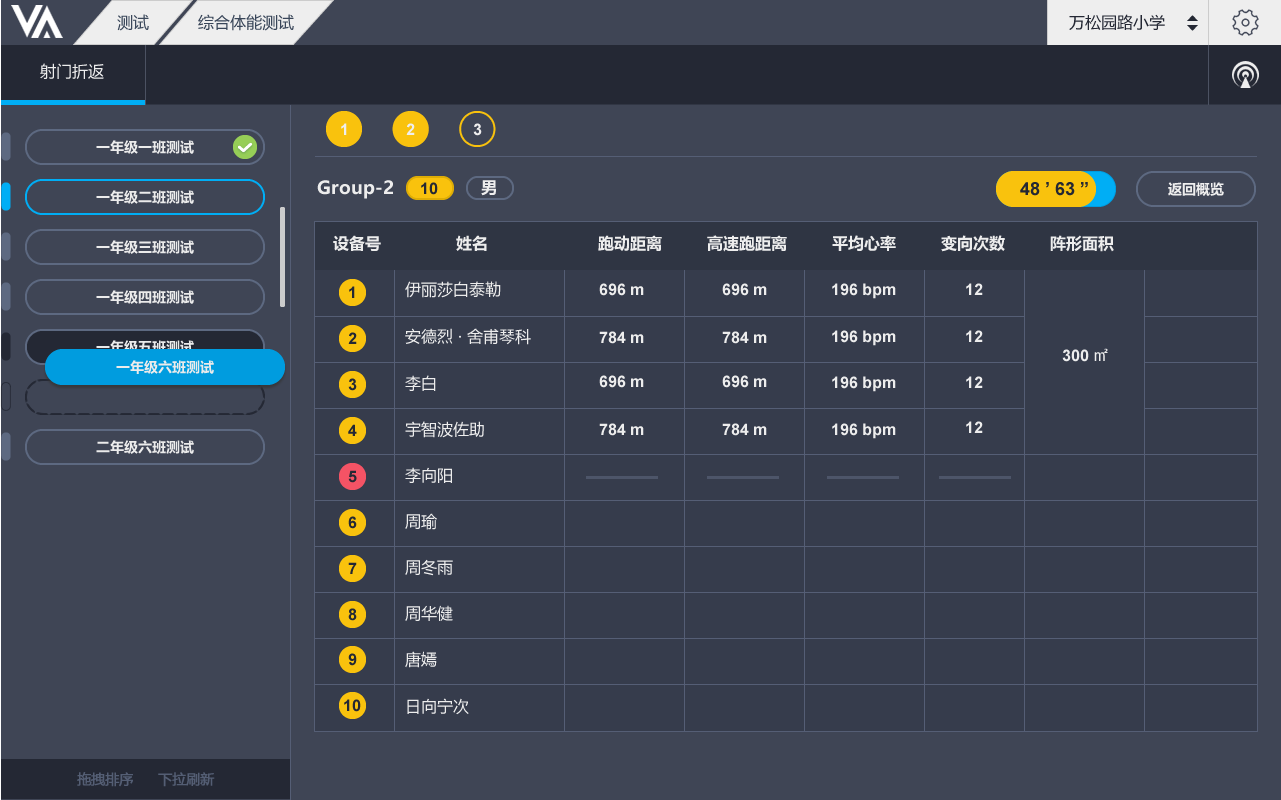
Task: Click the name 伊丽莎白泰勒
Action: [453, 290]
